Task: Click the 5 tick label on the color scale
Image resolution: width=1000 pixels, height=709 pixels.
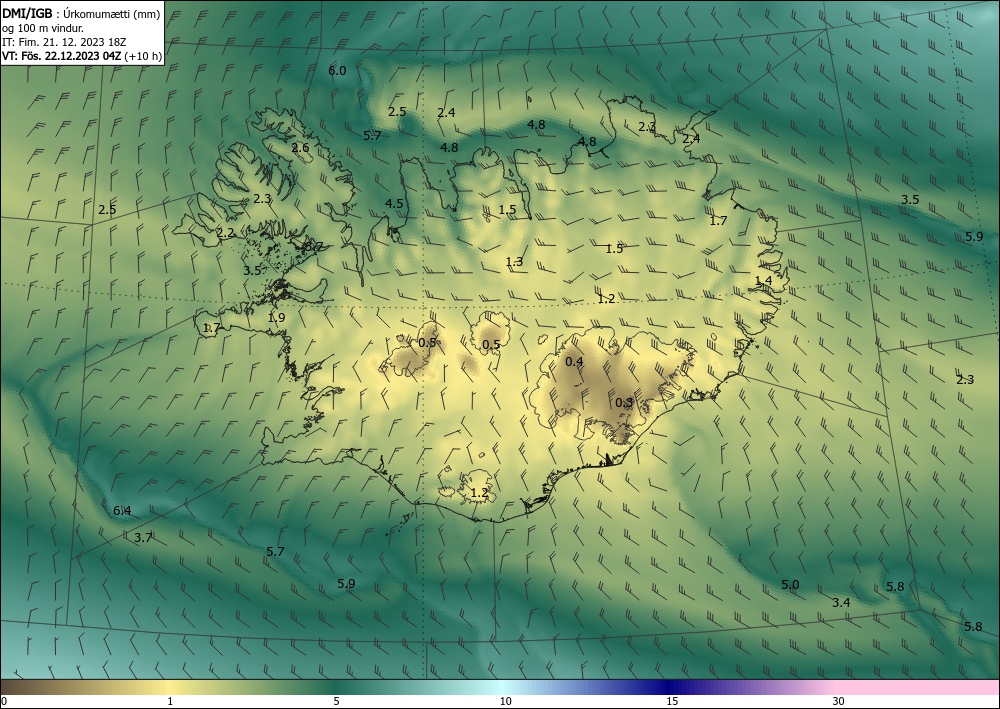Action: (336, 701)
